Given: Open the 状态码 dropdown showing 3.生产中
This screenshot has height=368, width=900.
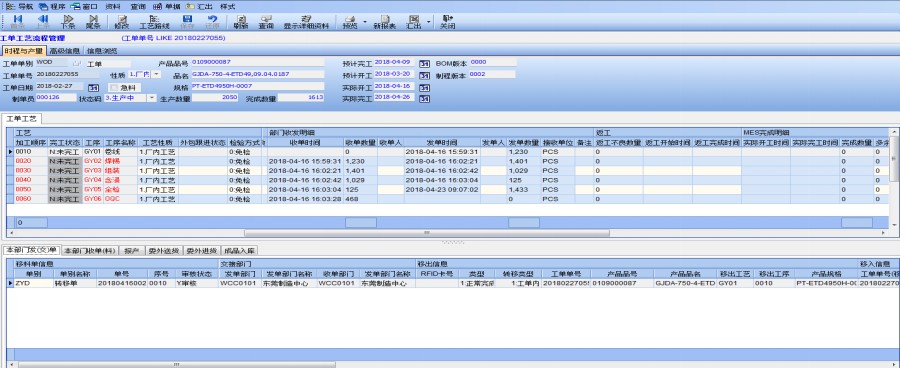Looking at the screenshot, I should pos(152,98).
